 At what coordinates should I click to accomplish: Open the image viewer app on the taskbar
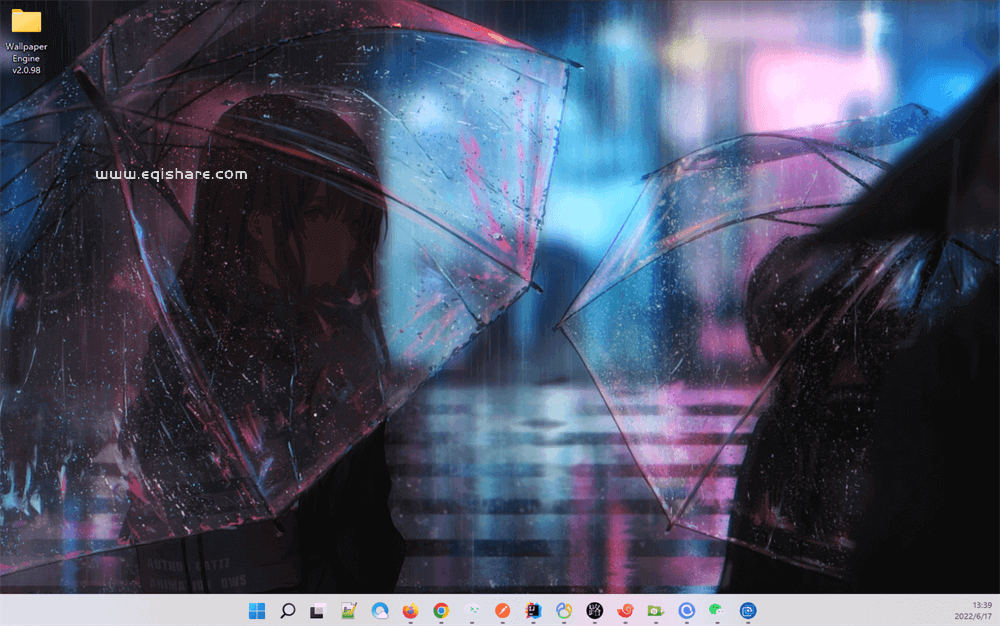[349, 611]
